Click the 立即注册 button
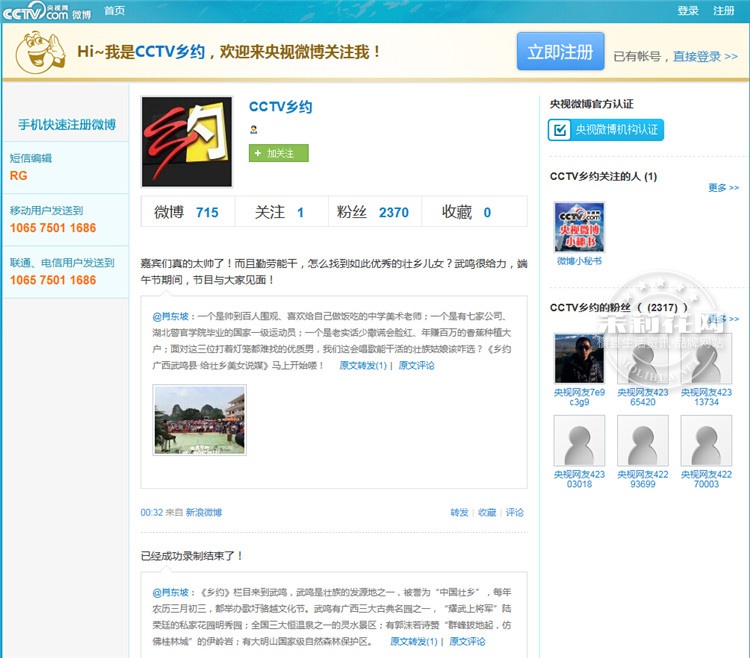The image size is (750, 658). (561, 52)
